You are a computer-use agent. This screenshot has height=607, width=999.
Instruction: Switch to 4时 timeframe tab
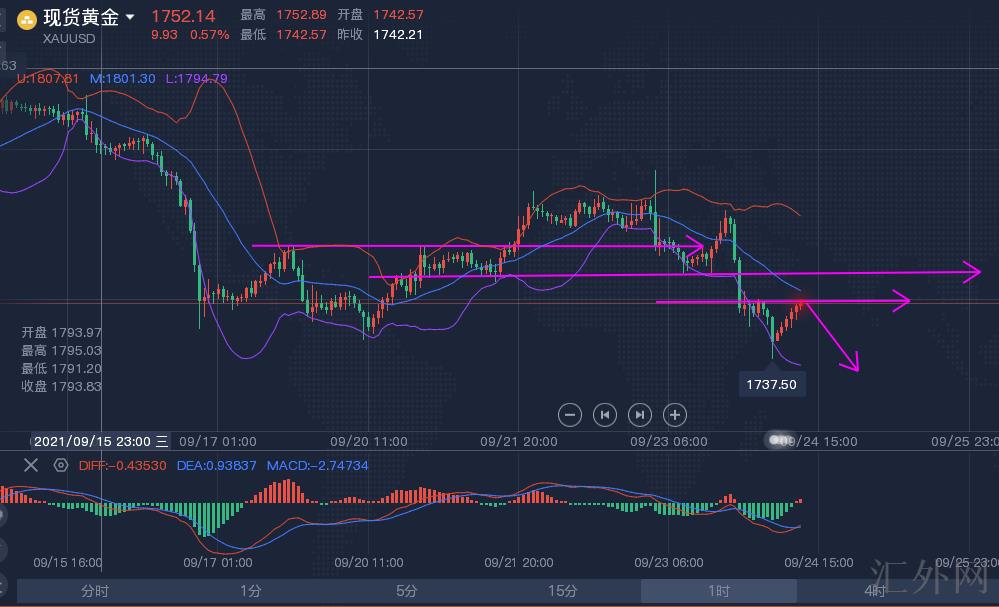[875, 591]
